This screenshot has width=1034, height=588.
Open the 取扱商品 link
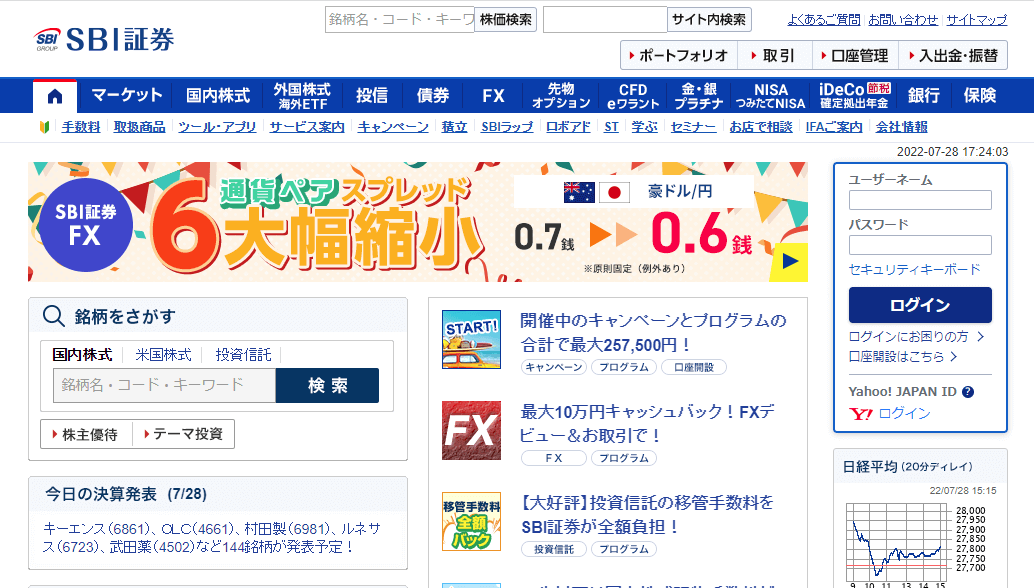pyautogui.click(x=139, y=127)
